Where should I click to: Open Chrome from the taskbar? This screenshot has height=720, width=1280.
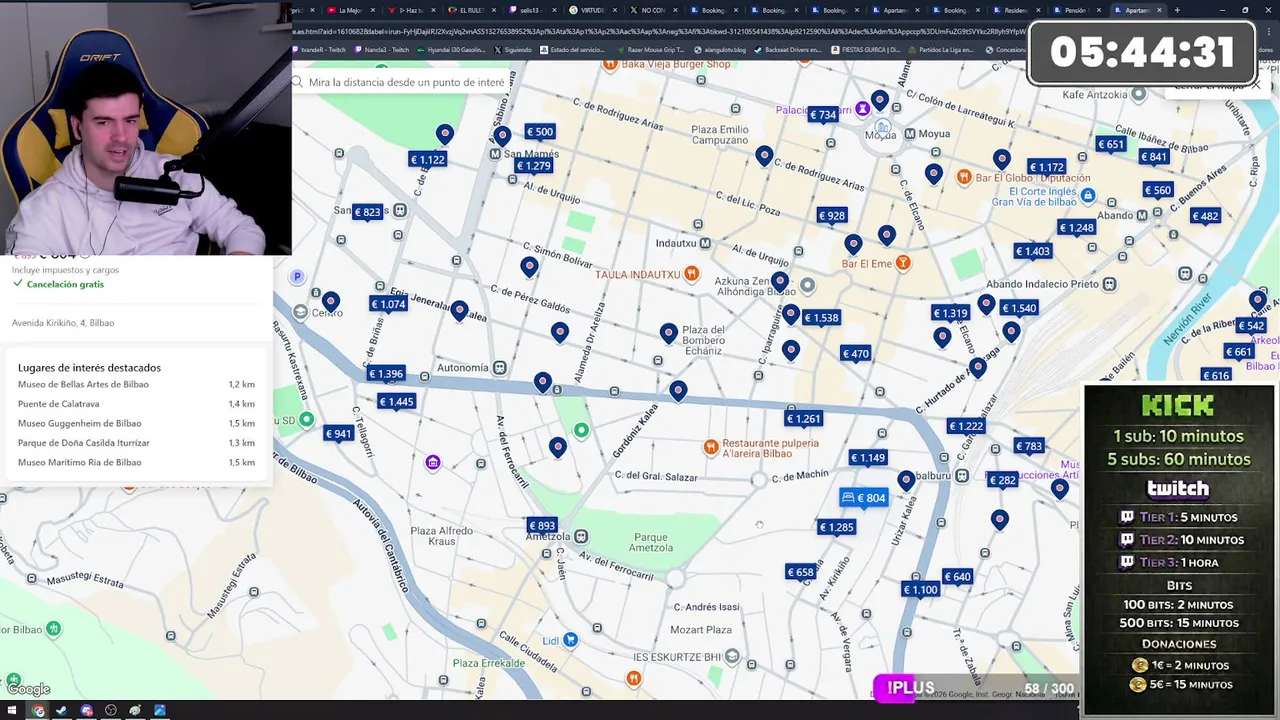(x=38, y=711)
